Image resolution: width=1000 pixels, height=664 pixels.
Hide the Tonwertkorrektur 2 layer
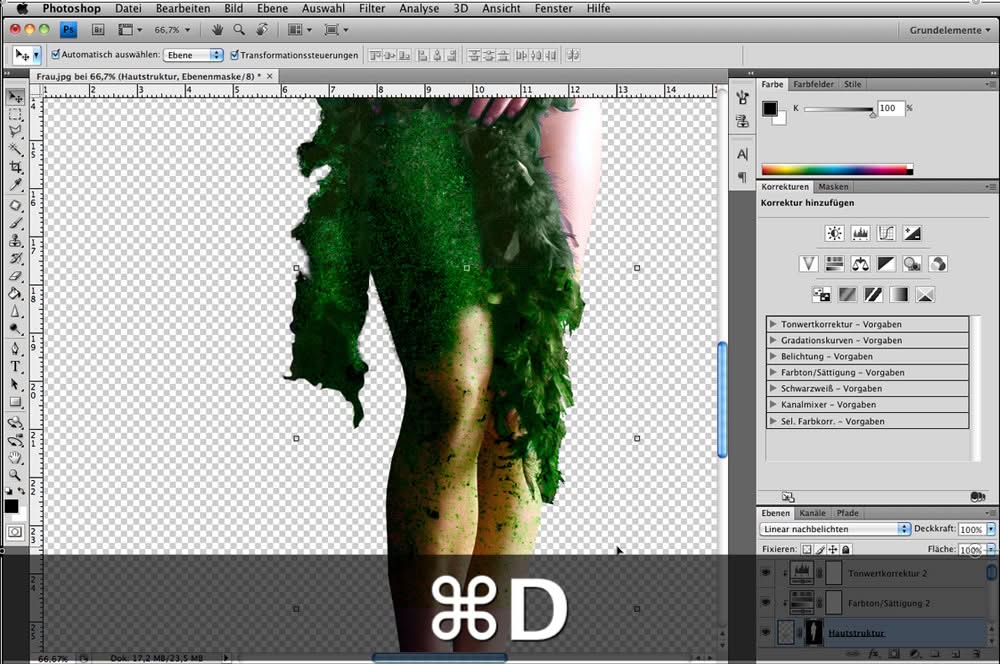pyautogui.click(x=766, y=573)
